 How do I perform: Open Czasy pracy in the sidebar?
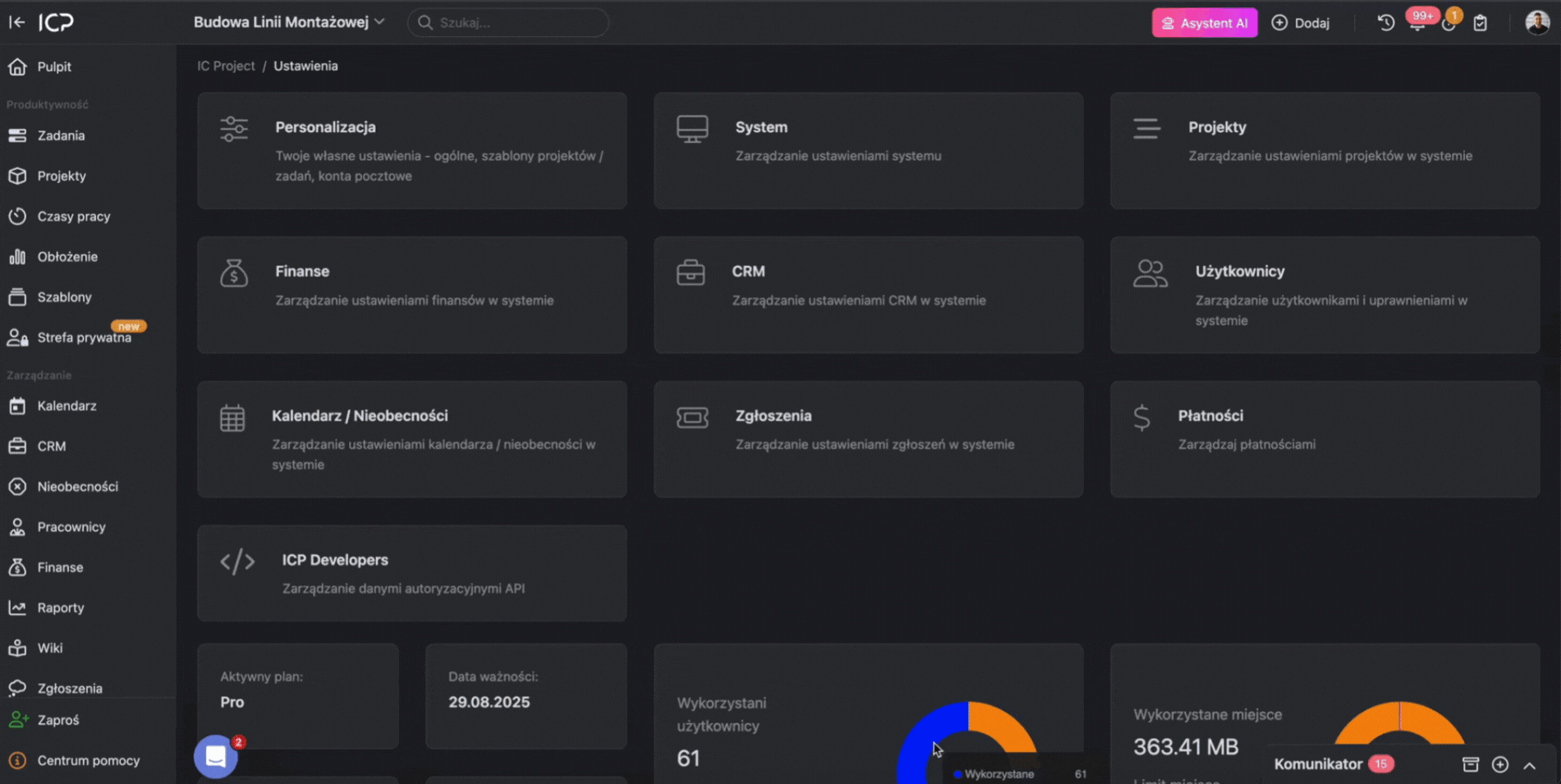click(74, 216)
